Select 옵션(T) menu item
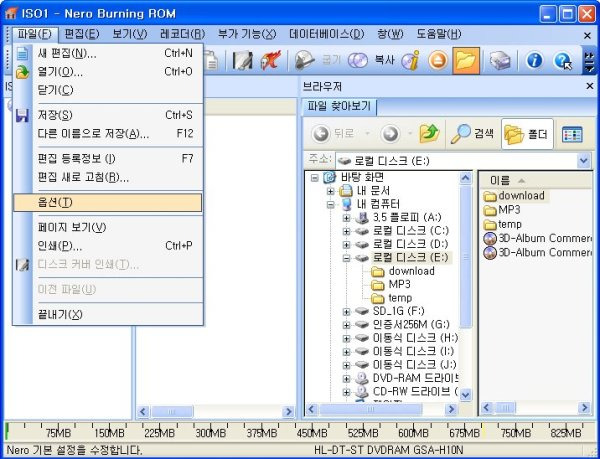The height and width of the screenshot is (459, 600). point(108,203)
